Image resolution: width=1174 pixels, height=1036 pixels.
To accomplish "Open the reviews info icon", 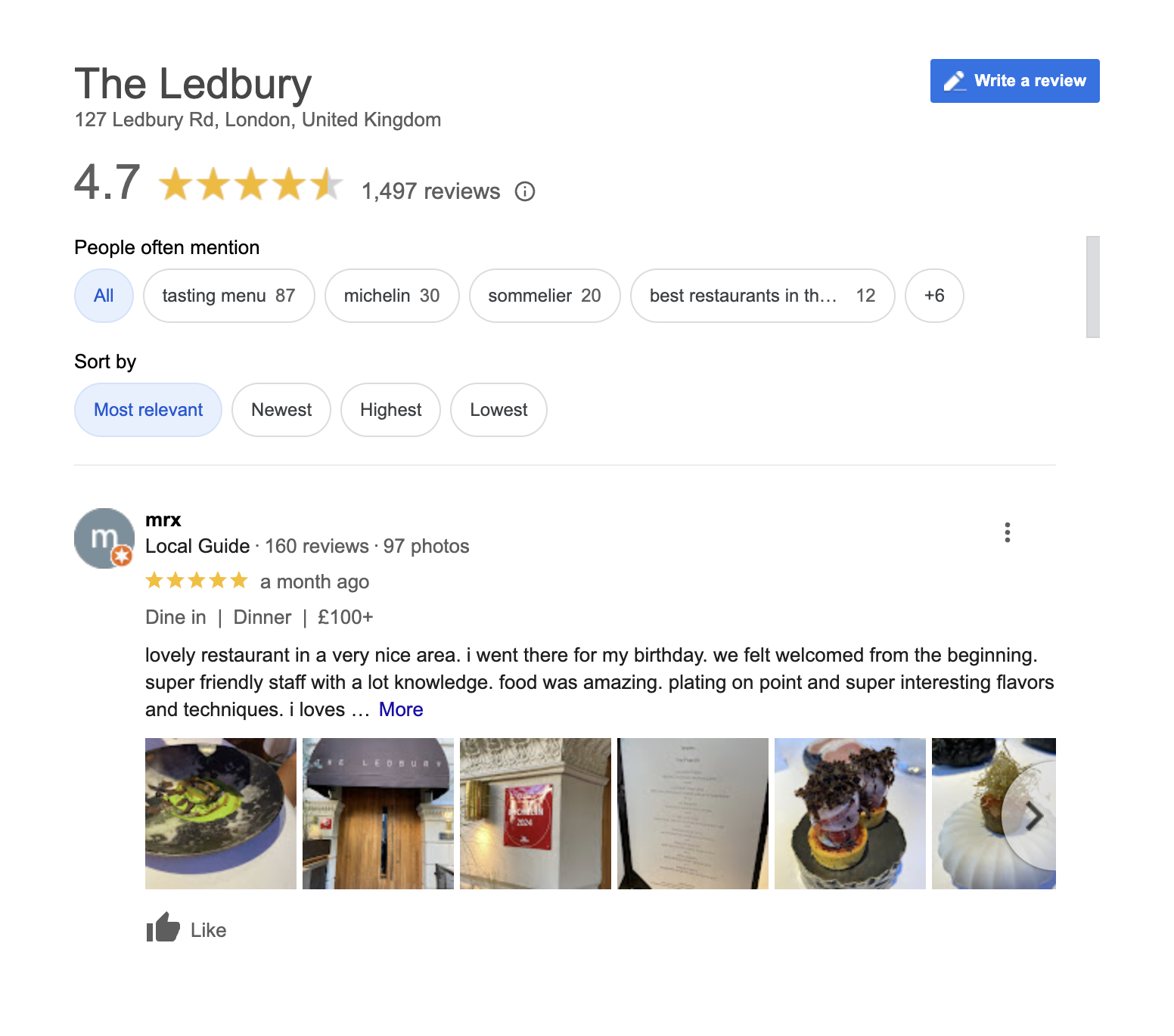I will 525,191.
